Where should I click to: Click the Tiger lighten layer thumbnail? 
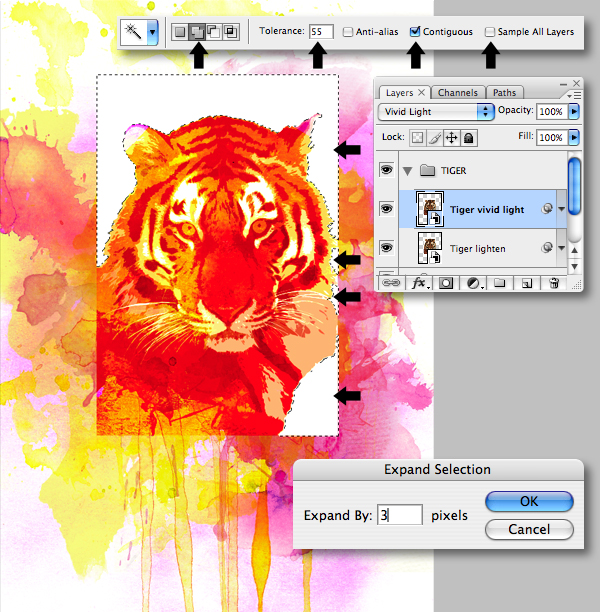pyautogui.click(x=430, y=248)
